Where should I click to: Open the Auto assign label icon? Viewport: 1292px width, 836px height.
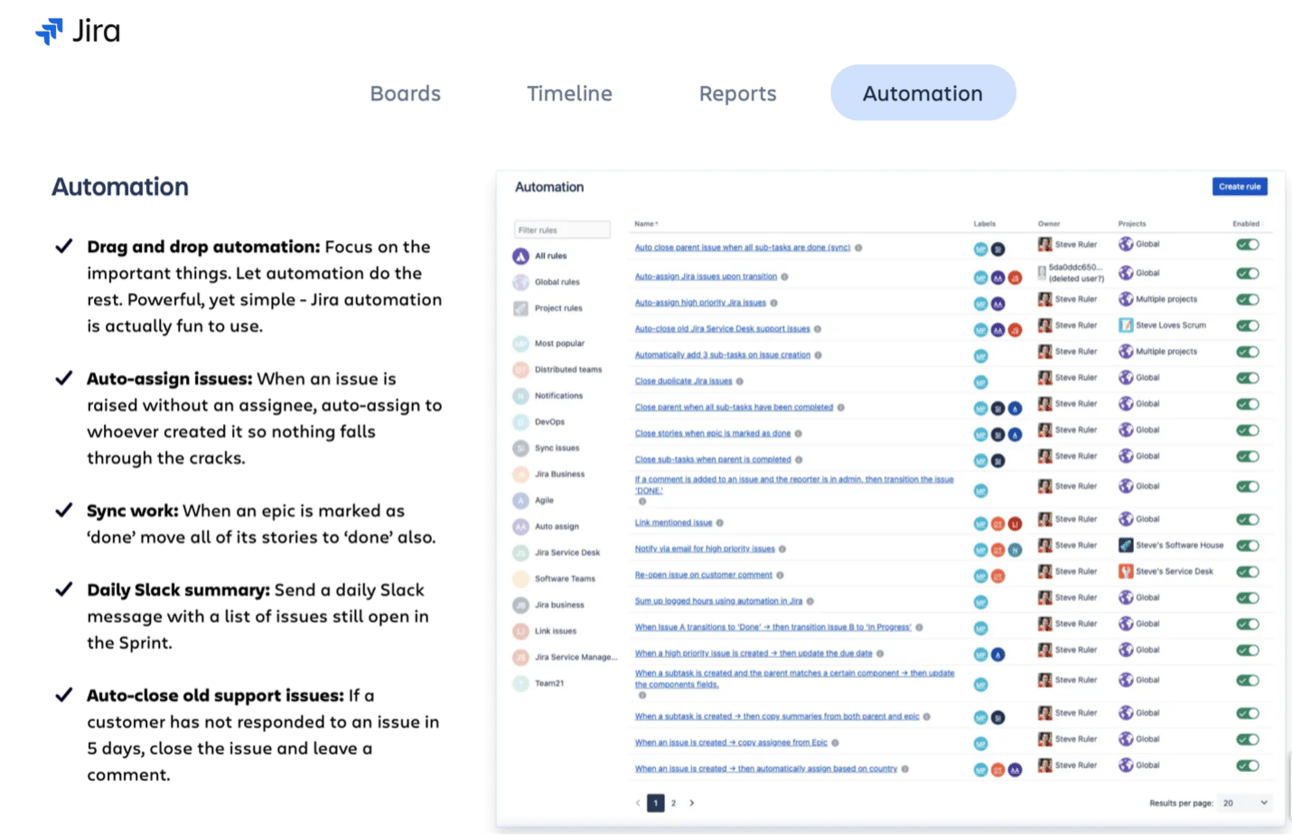(521, 526)
